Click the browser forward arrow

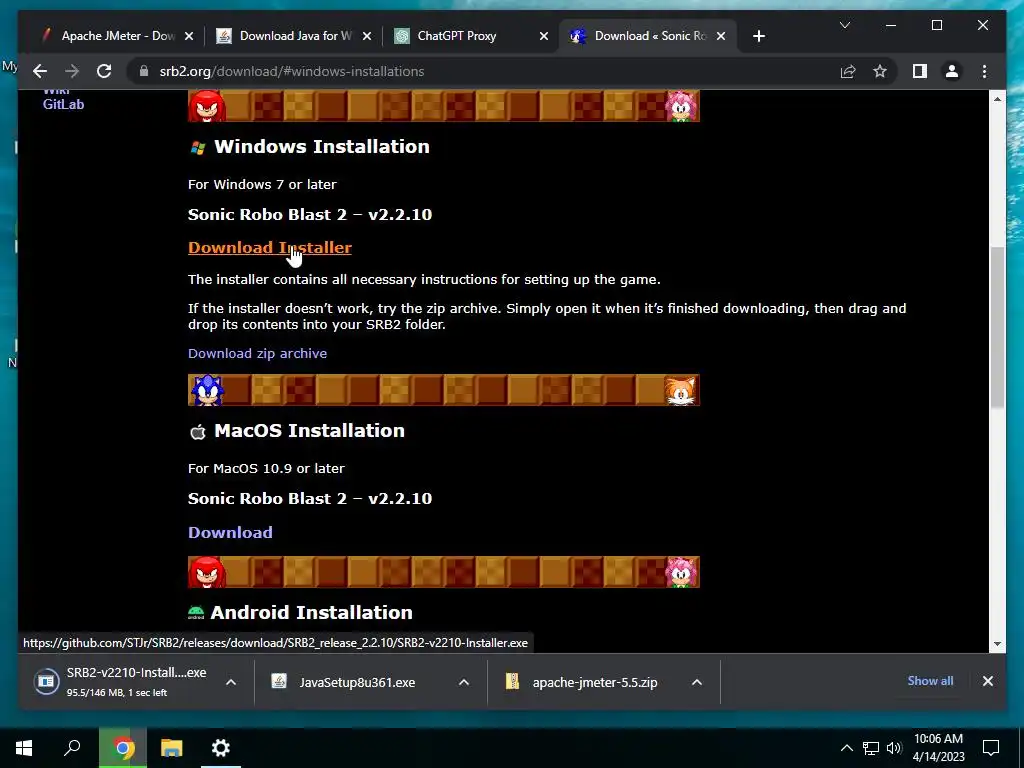click(72, 71)
